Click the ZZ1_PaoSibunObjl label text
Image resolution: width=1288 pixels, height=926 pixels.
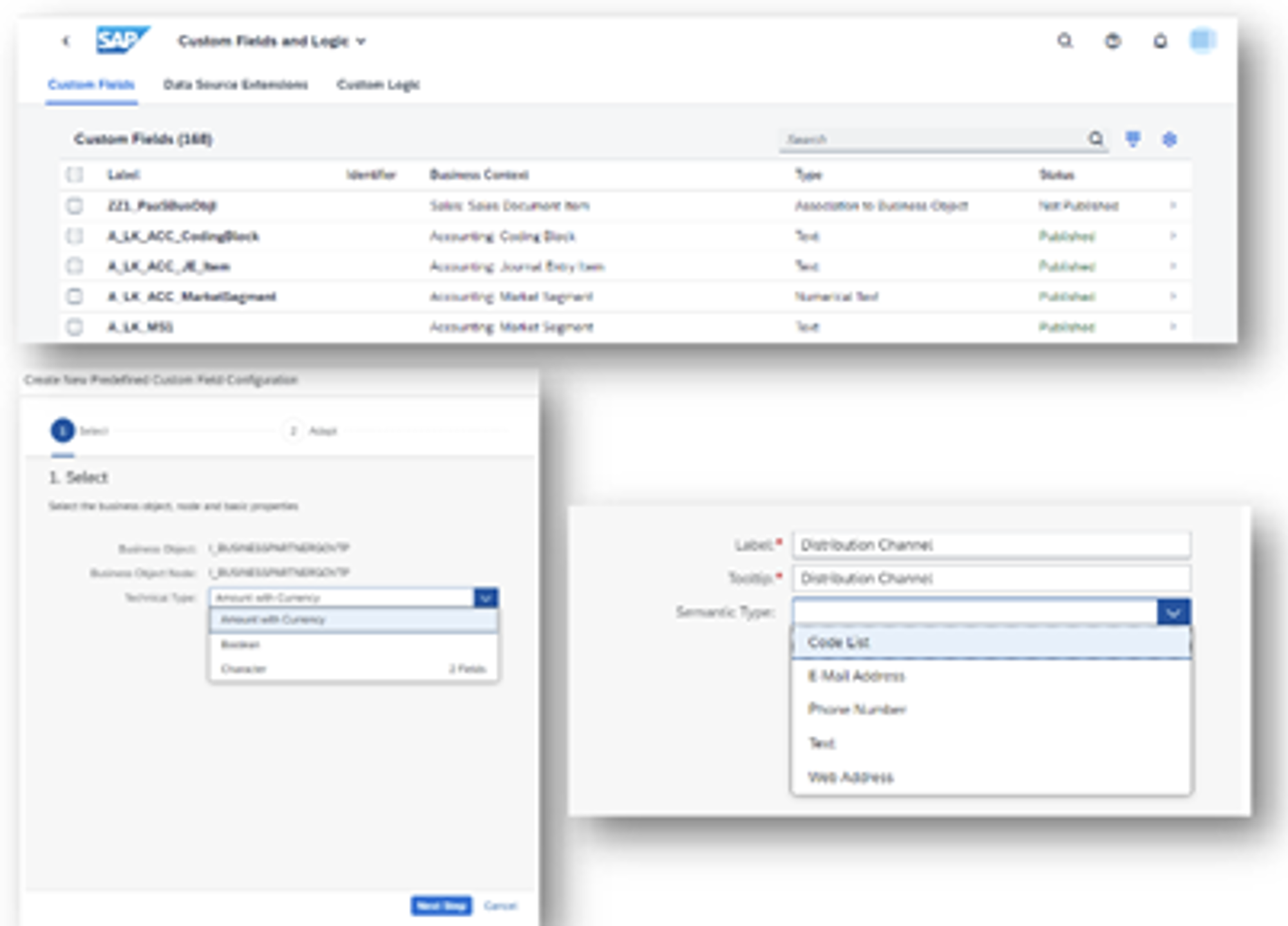(x=162, y=205)
